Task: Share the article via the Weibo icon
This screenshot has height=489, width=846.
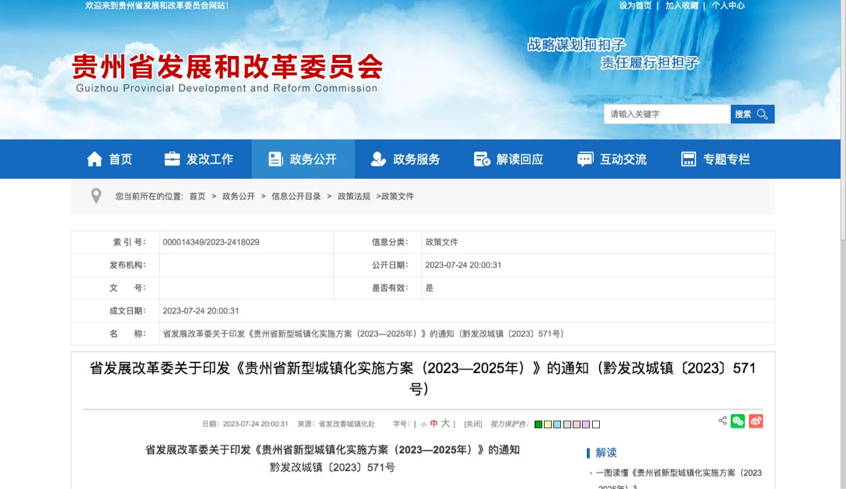Action: (x=756, y=421)
